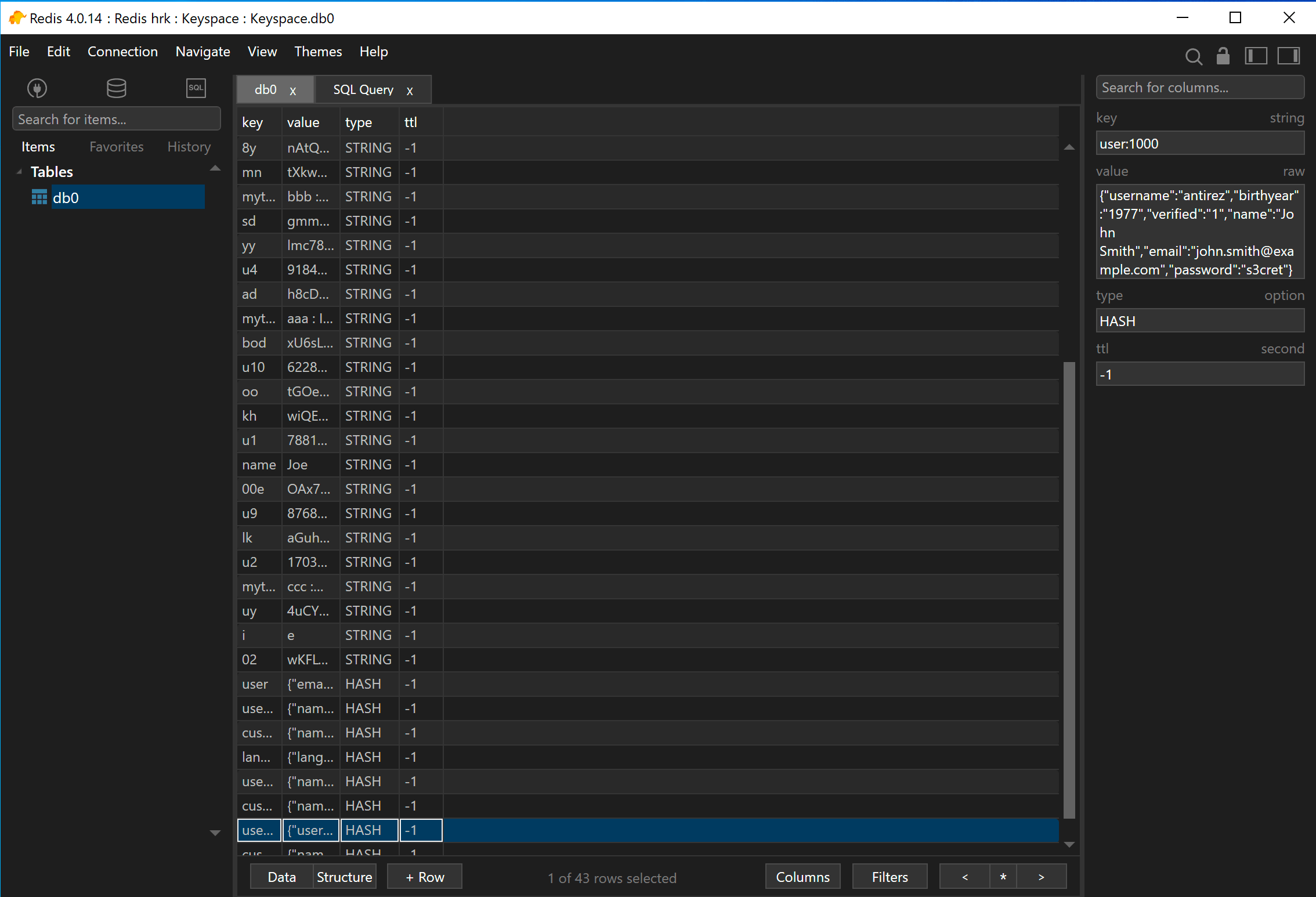Switch to the History tab in the sidebar
Screen dimensions: 1316x897
pyautogui.click(x=188, y=146)
